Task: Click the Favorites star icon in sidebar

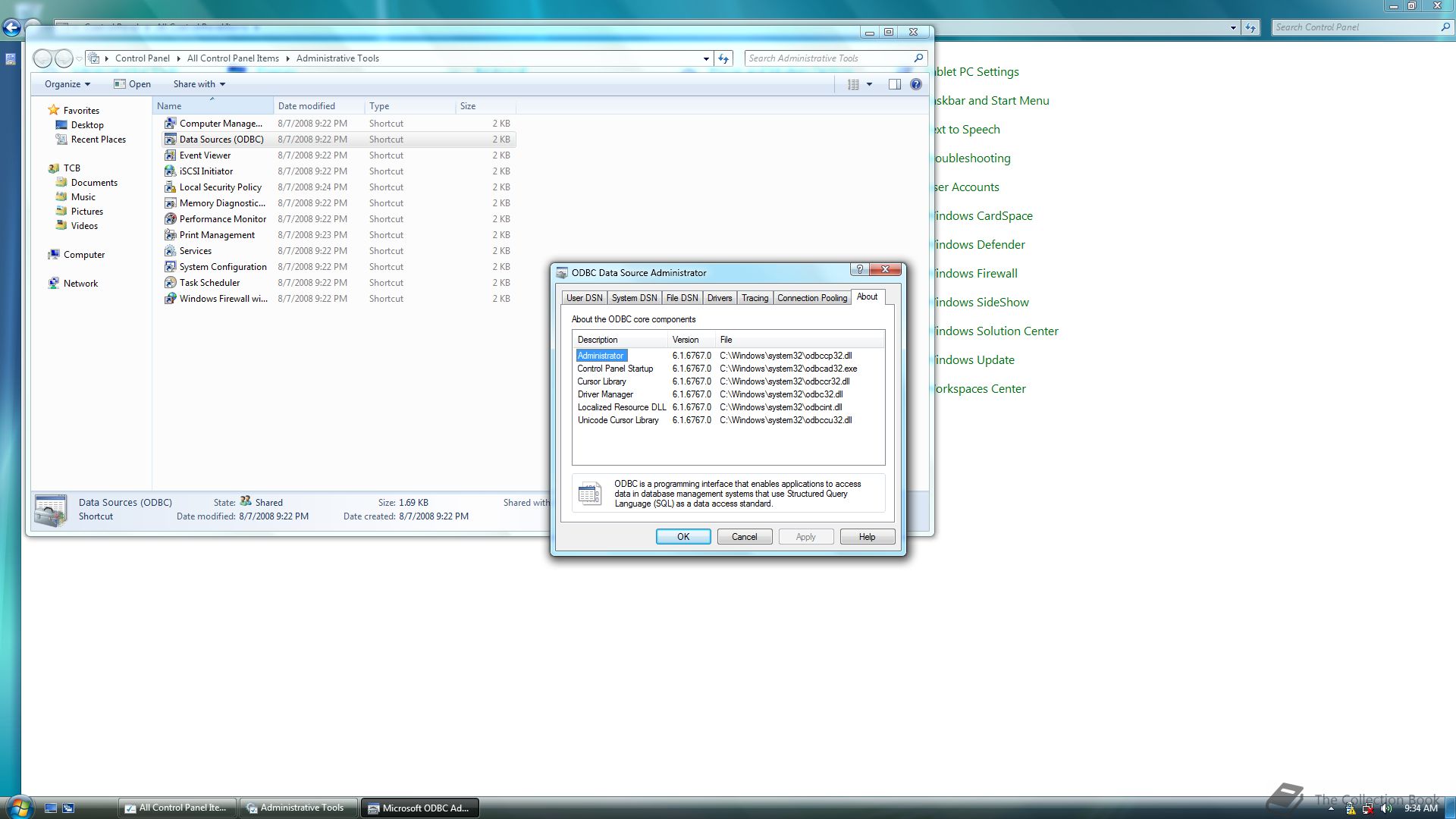Action: coord(54,110)
